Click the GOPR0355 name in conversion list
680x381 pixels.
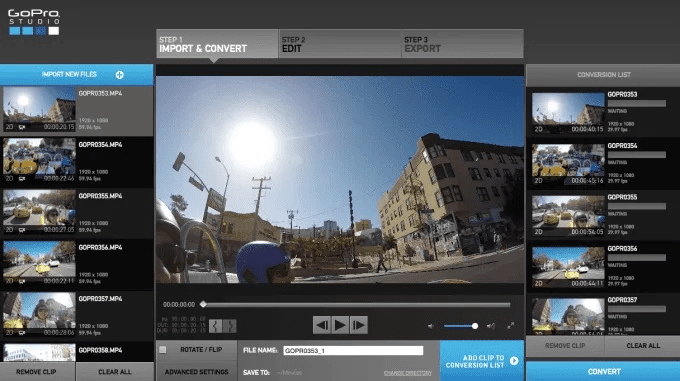[622, 197]
